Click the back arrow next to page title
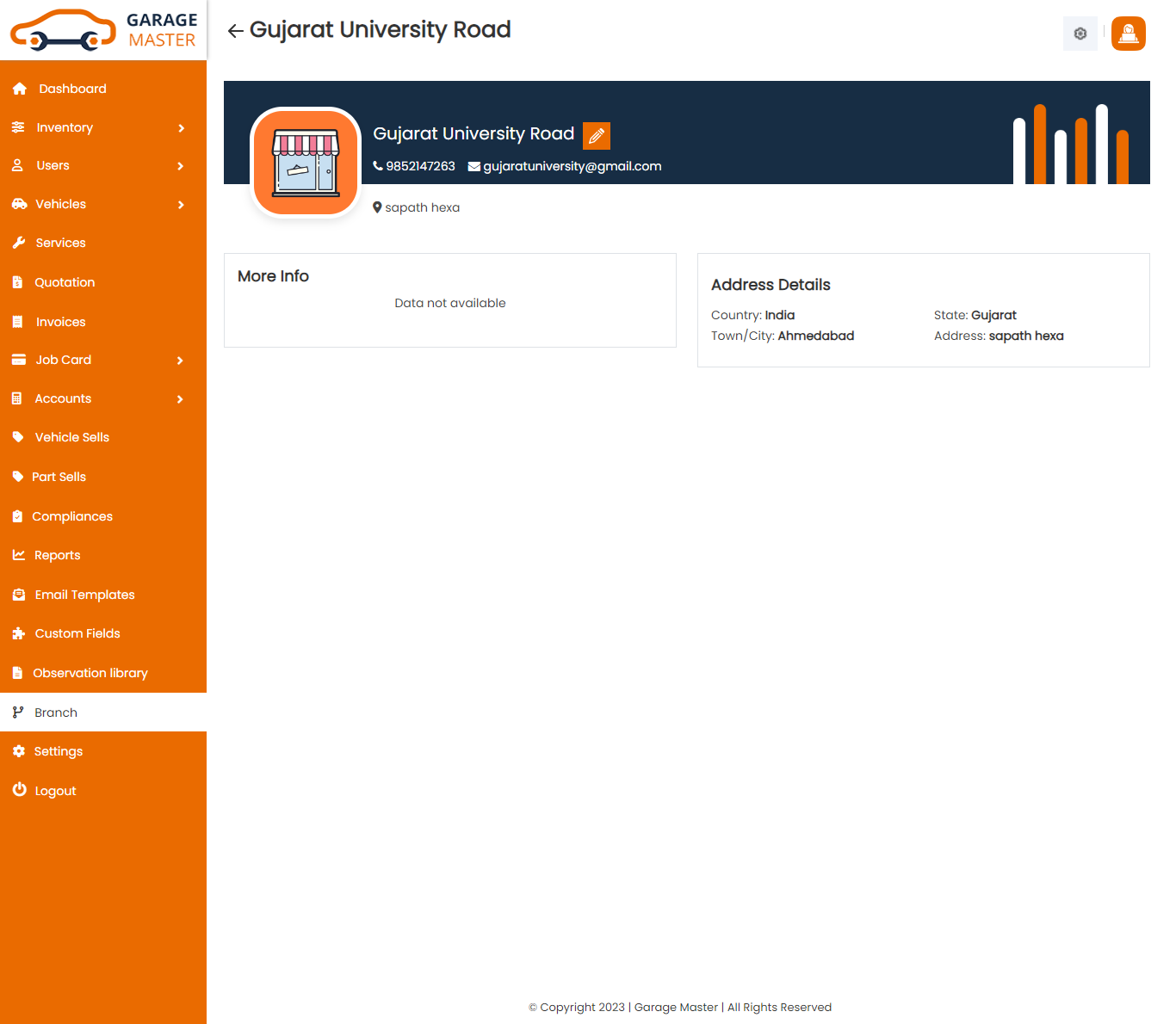1176x1024 pixels. point(235,31)
